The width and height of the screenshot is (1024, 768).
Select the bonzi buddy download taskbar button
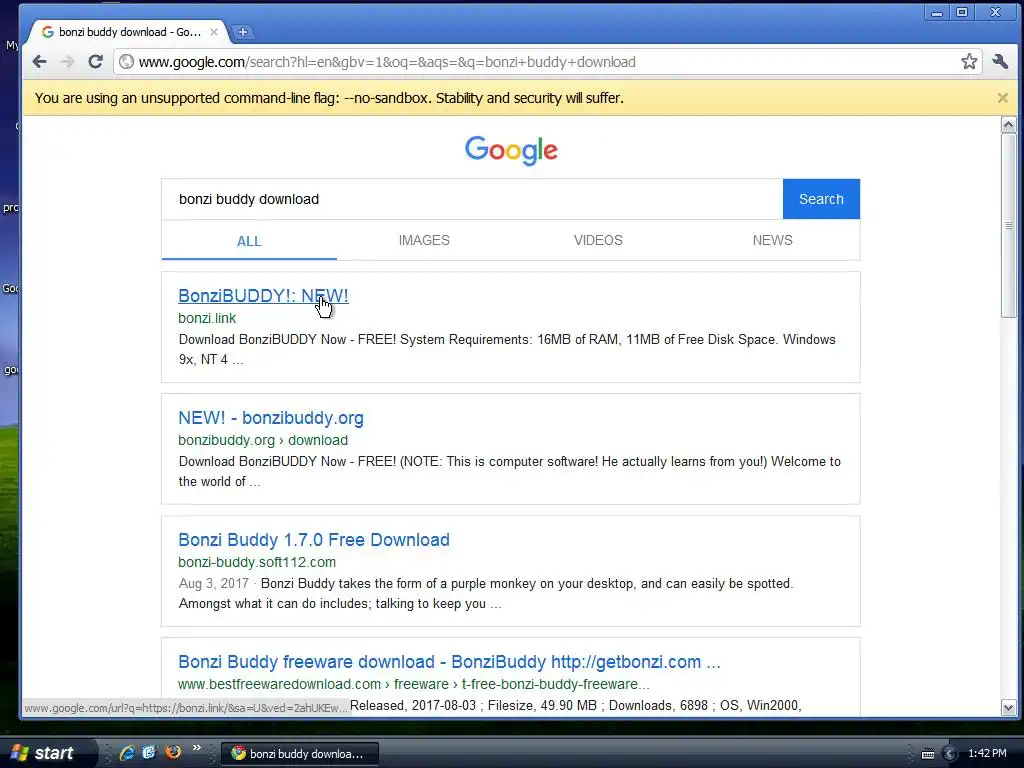pyautogui.click(x=299, y=754)
